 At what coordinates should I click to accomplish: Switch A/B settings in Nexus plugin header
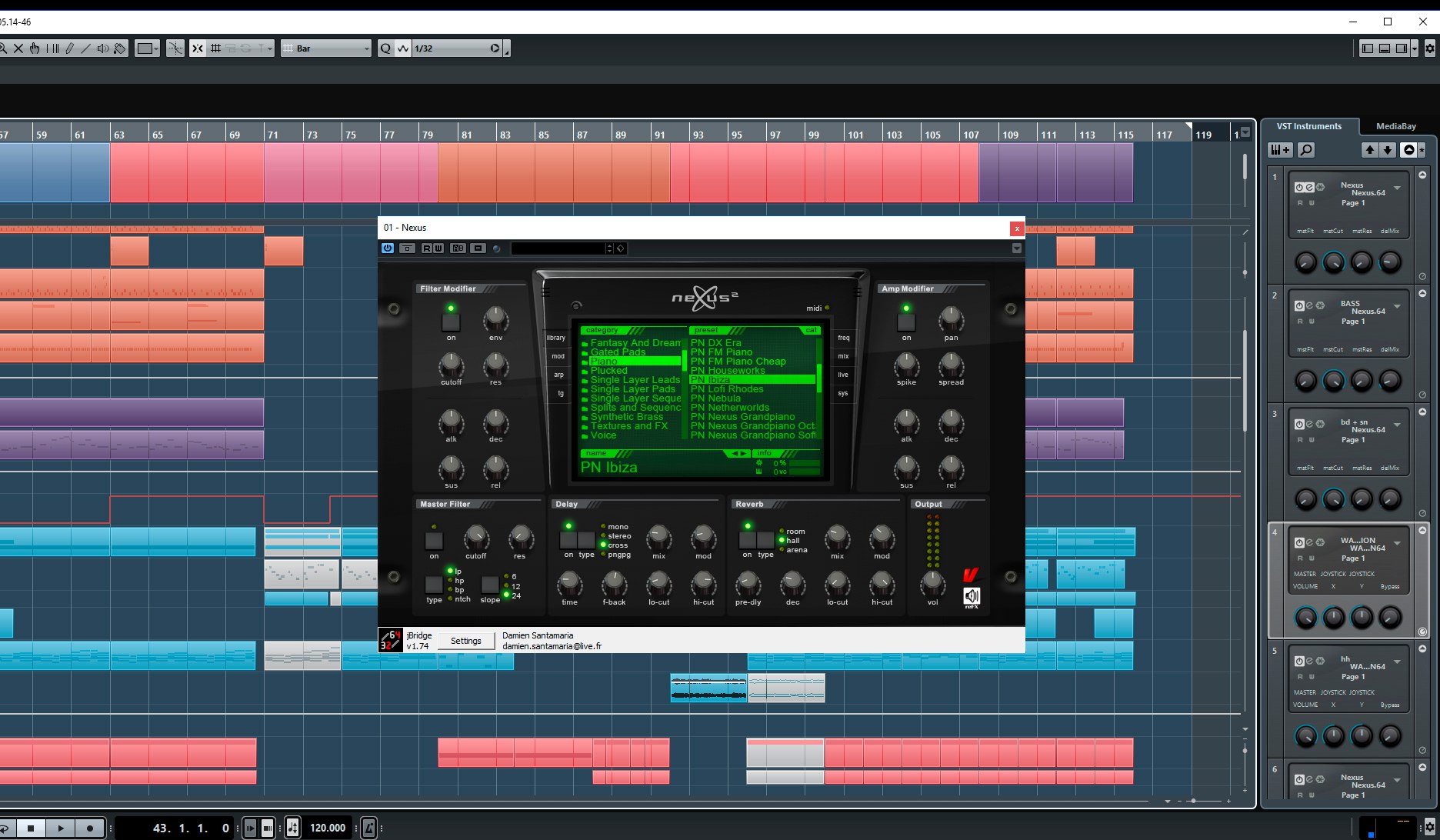(458, 248)
